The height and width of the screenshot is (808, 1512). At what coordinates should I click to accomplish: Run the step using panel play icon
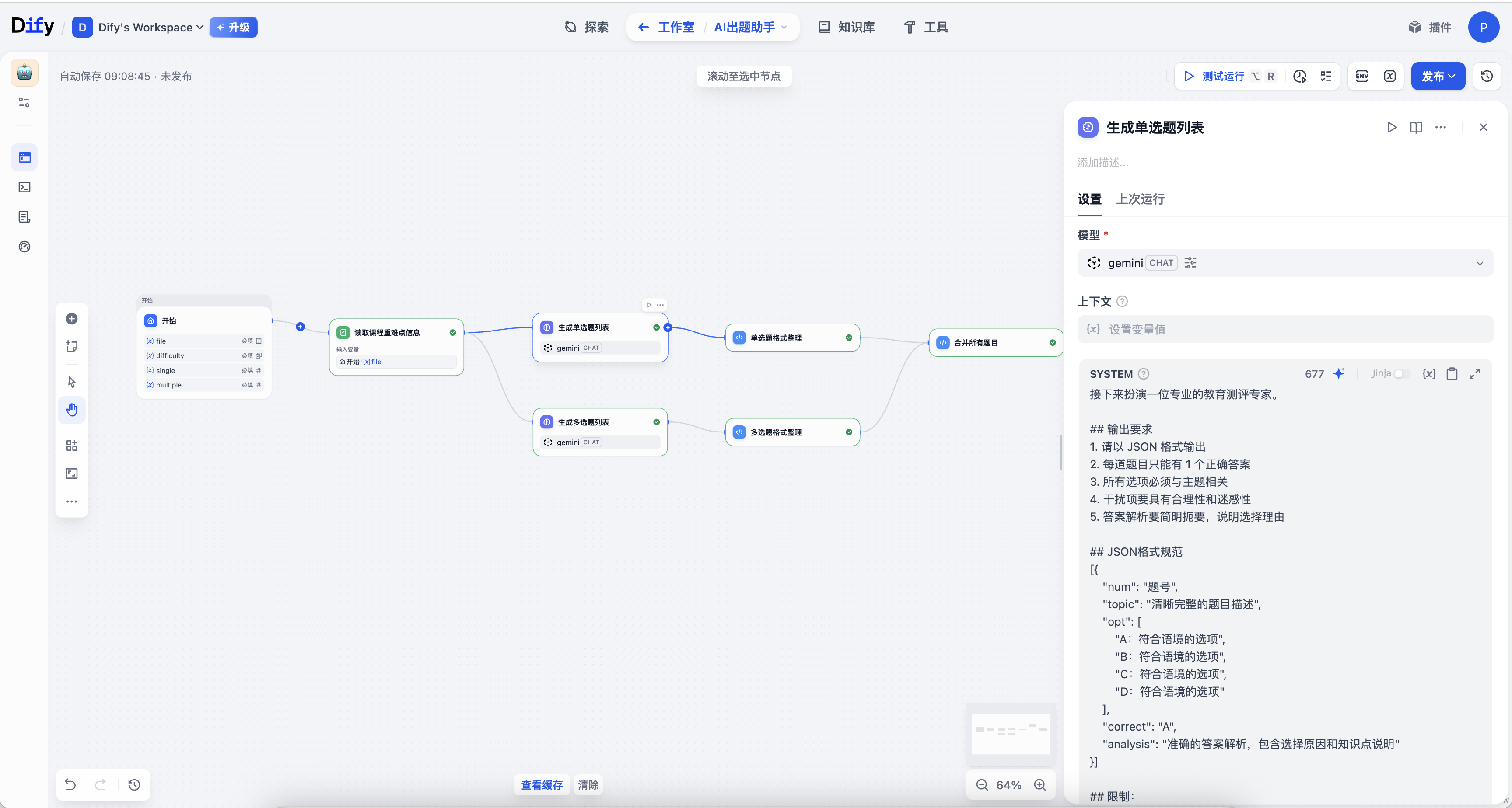coord(1392,127)
